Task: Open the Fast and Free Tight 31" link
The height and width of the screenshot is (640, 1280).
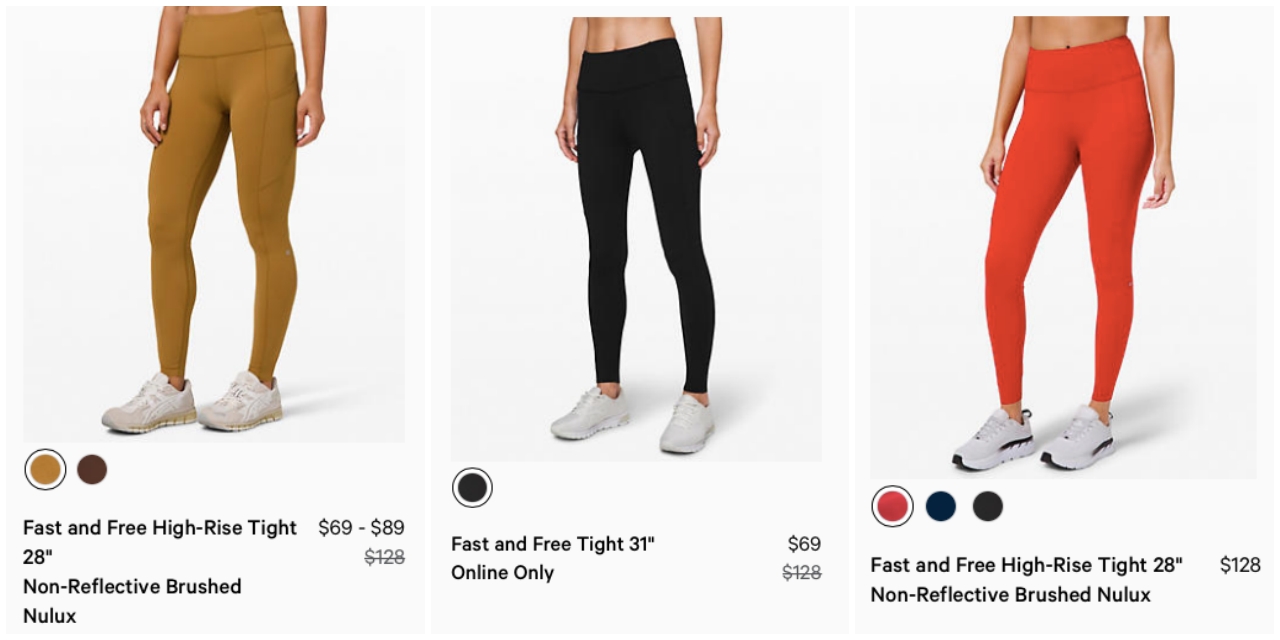Action: (553, 544)
